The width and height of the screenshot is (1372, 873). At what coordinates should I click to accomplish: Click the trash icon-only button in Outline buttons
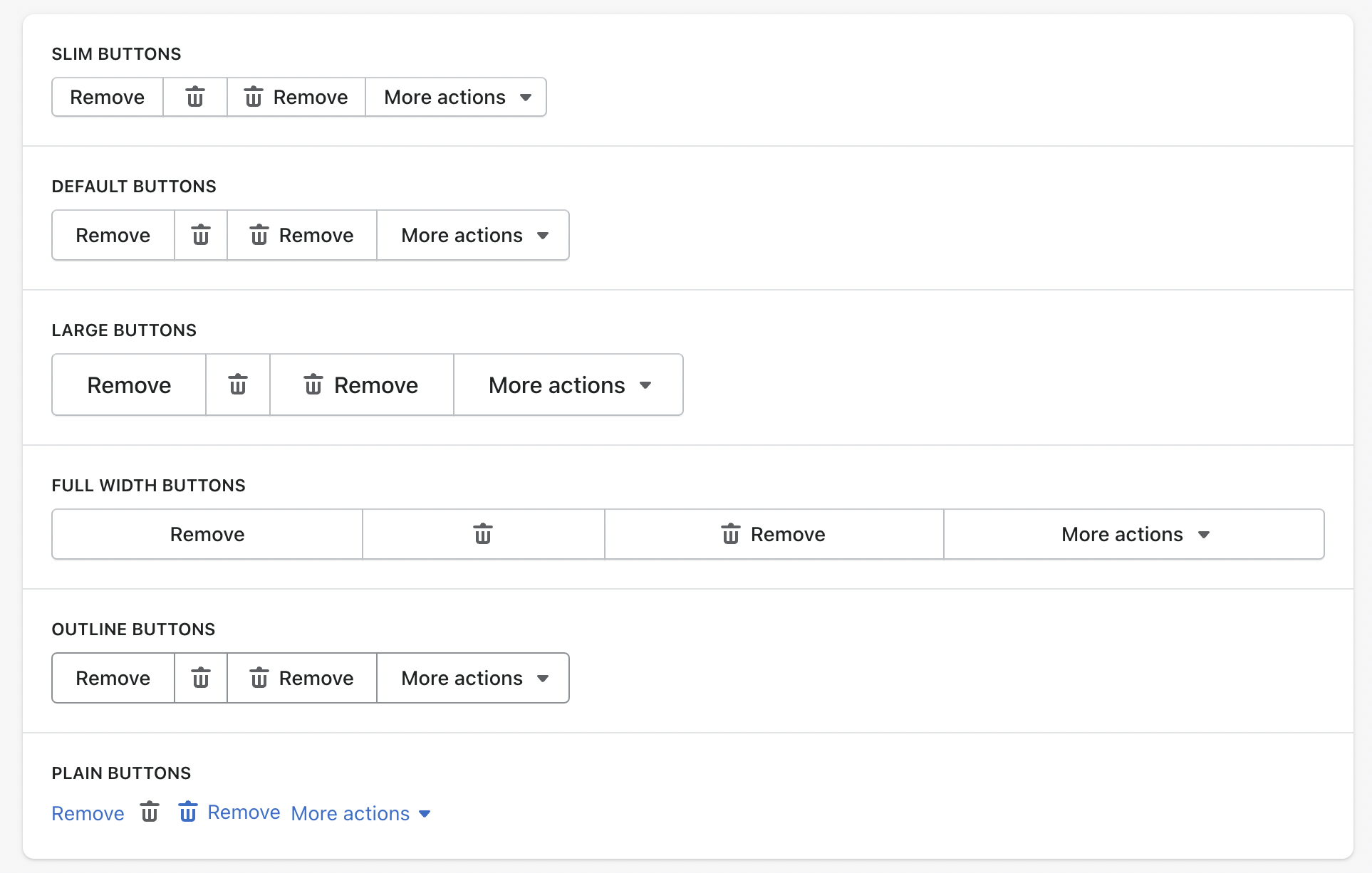click(x=201, y=678)
